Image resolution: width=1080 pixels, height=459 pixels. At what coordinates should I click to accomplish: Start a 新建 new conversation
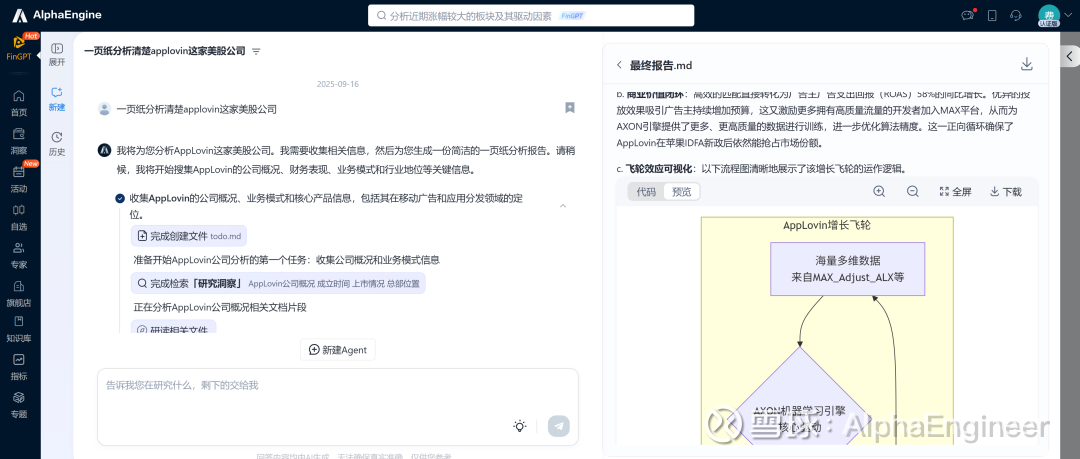click(57, 99)
